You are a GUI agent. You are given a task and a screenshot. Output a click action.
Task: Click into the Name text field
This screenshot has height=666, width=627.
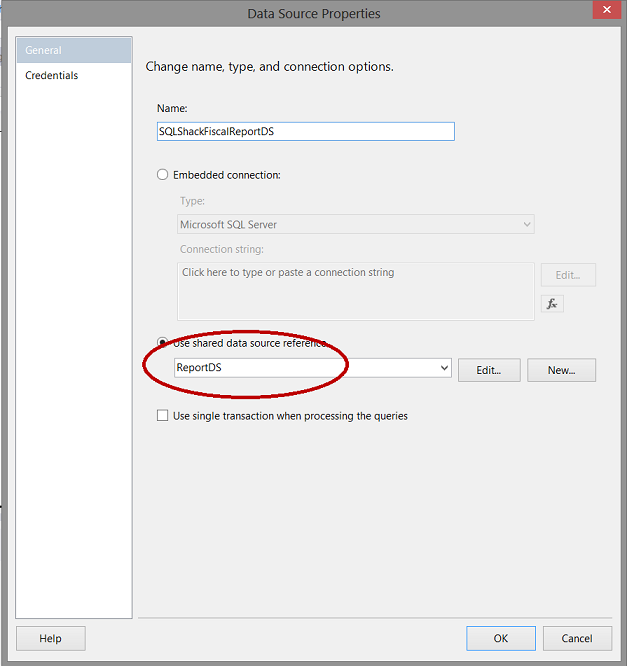[305, 131]
